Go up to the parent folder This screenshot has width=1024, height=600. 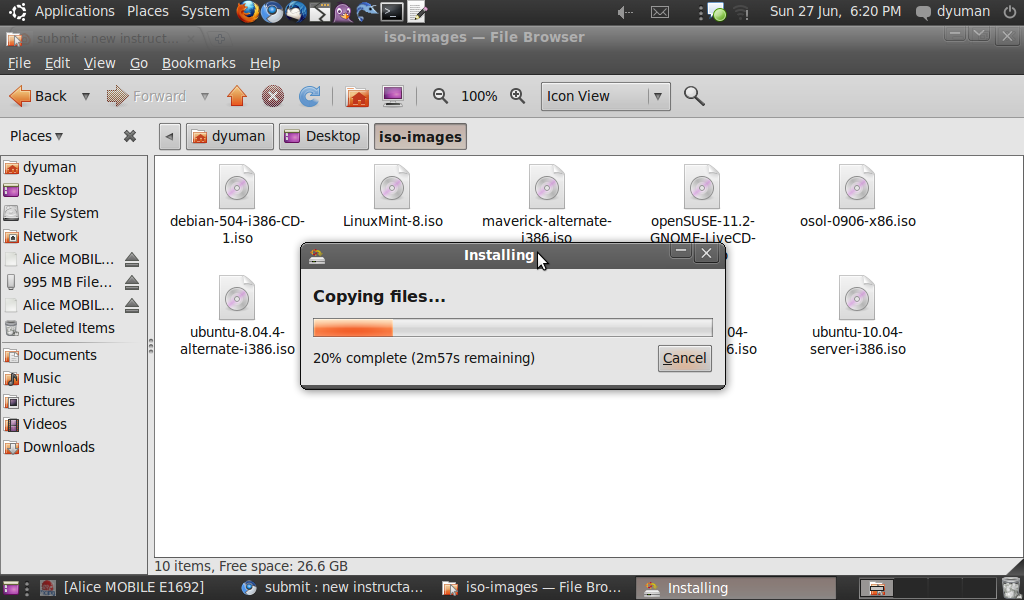(236, 97)
